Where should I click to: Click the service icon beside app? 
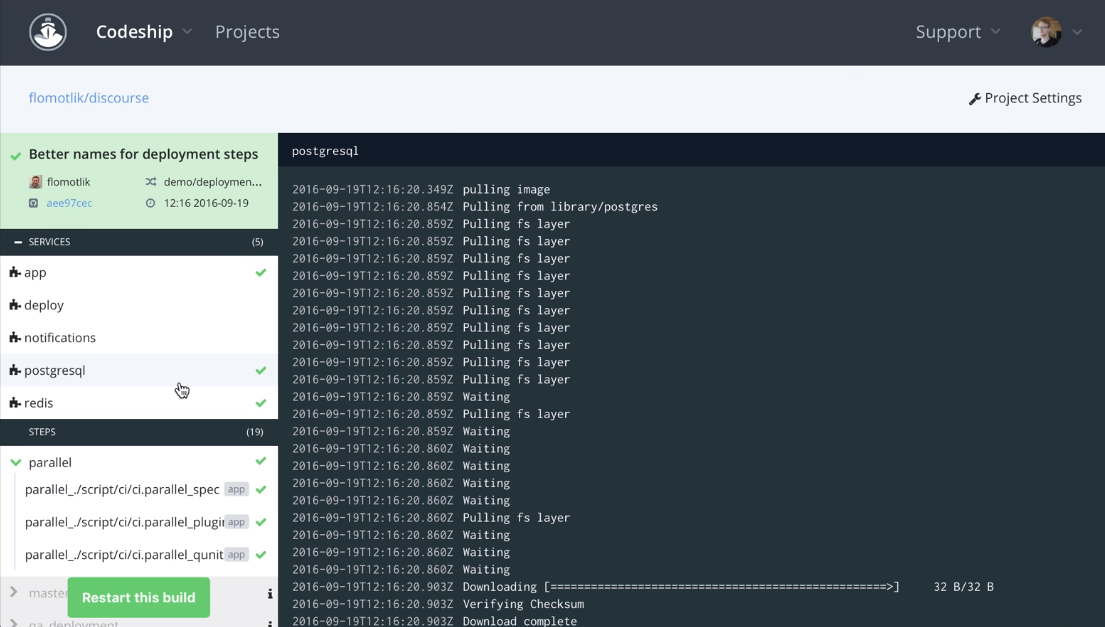pyautogui.click(x=16, y=272)
